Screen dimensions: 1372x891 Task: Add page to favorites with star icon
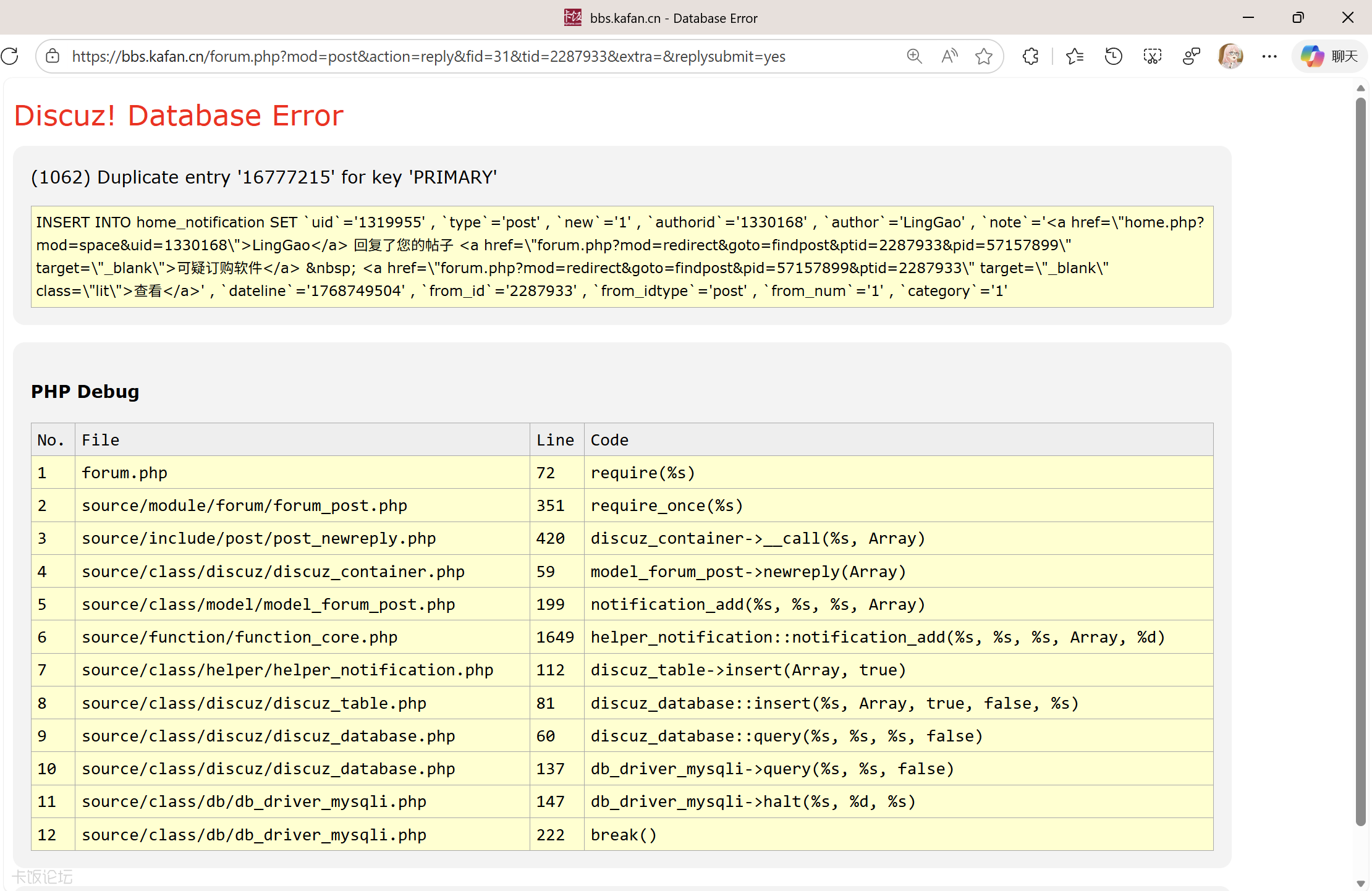[984, 56]
